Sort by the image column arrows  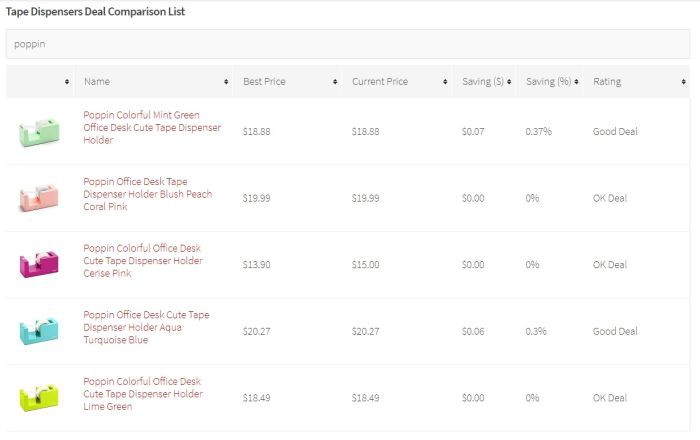[x=67, y=82]
